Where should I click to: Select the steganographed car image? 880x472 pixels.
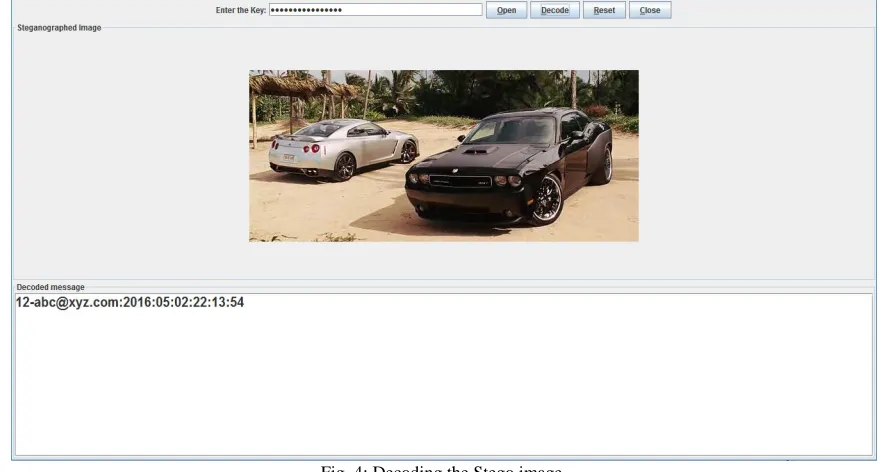coord(443,155)
